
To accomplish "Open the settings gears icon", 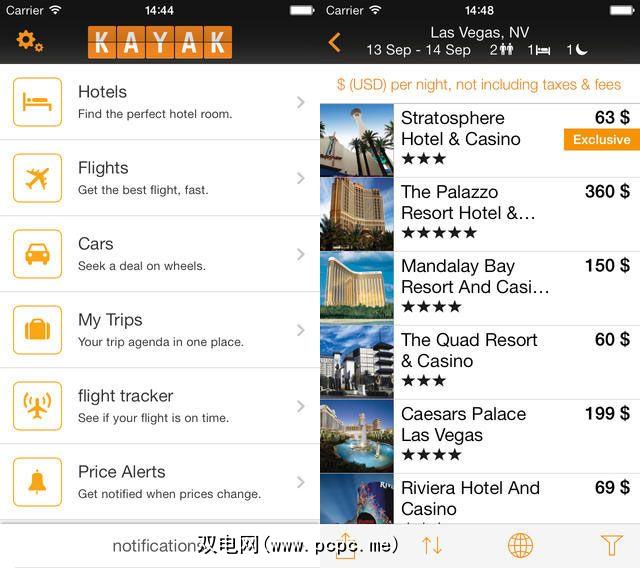I will pyautogui.click(x=29, y=41).
